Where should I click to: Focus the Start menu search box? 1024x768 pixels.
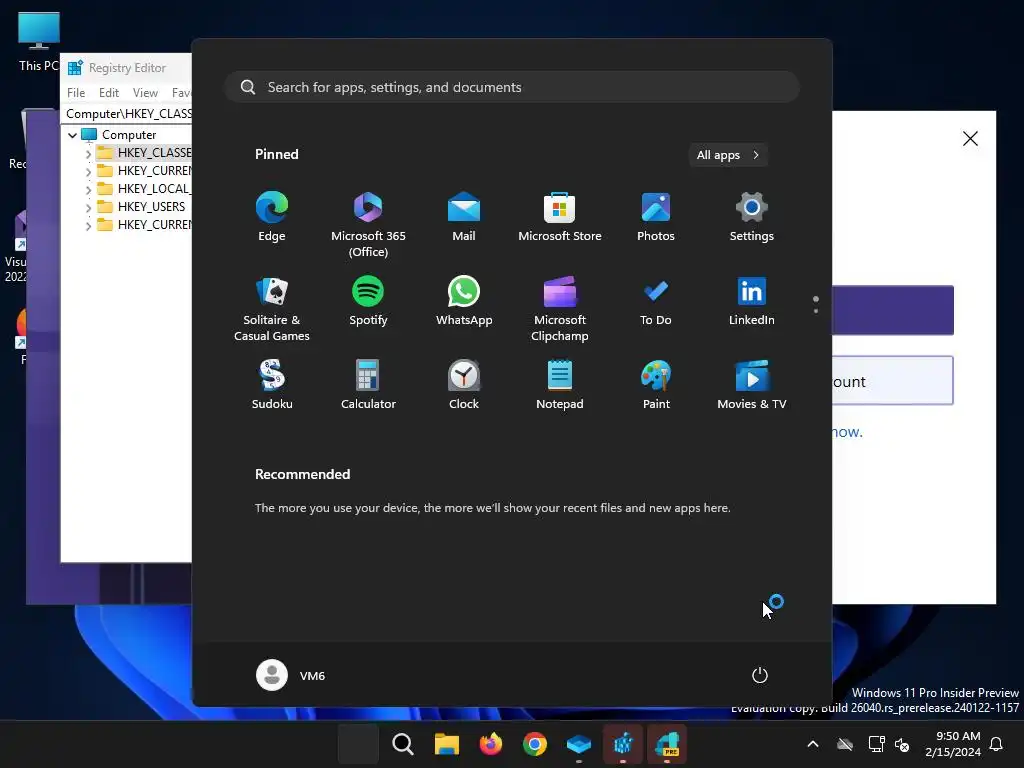pos(512,87)
